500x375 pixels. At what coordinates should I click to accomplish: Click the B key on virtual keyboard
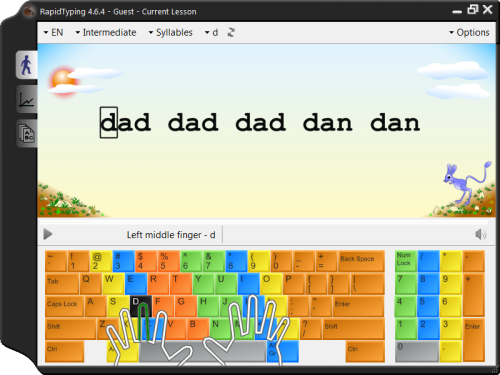[x=198, y=329]
